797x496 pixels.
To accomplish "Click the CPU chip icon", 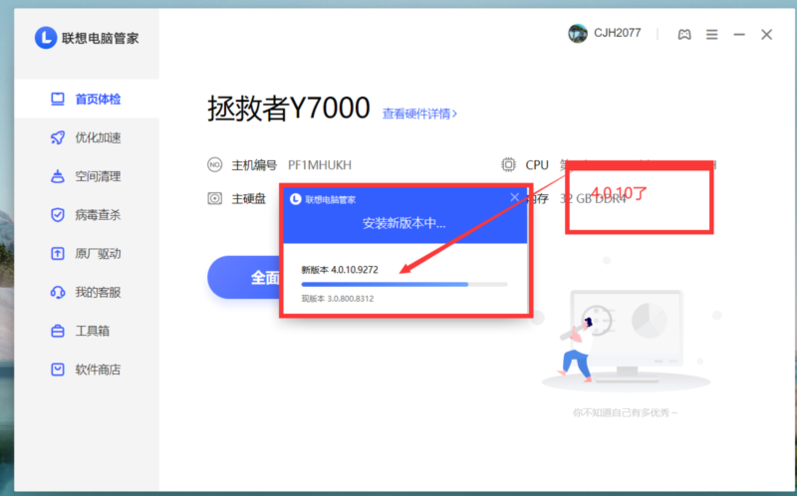I will click(508, 165).
